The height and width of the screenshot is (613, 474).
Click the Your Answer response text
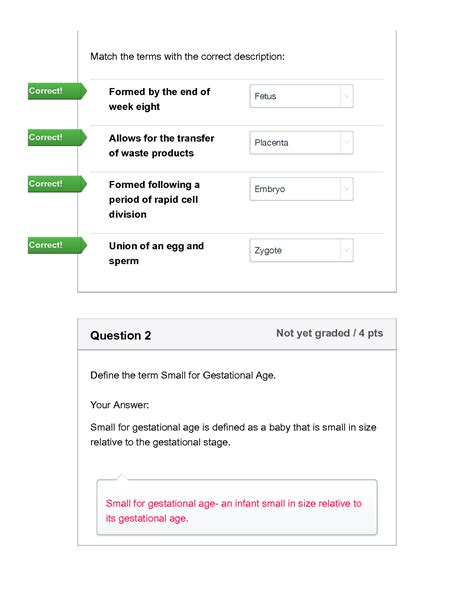pyautogui.click(x=233, y=435)
